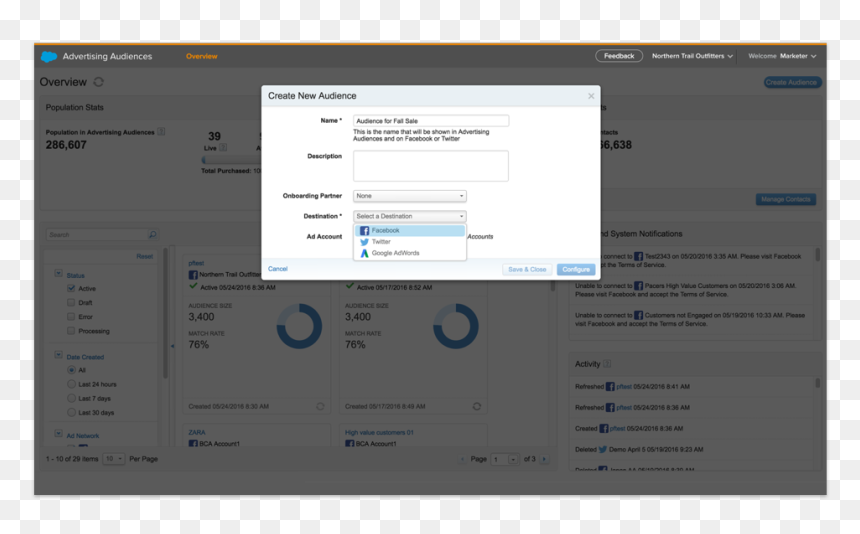
Task: Click the Create Audience button
Action: (x=791, y=82)
